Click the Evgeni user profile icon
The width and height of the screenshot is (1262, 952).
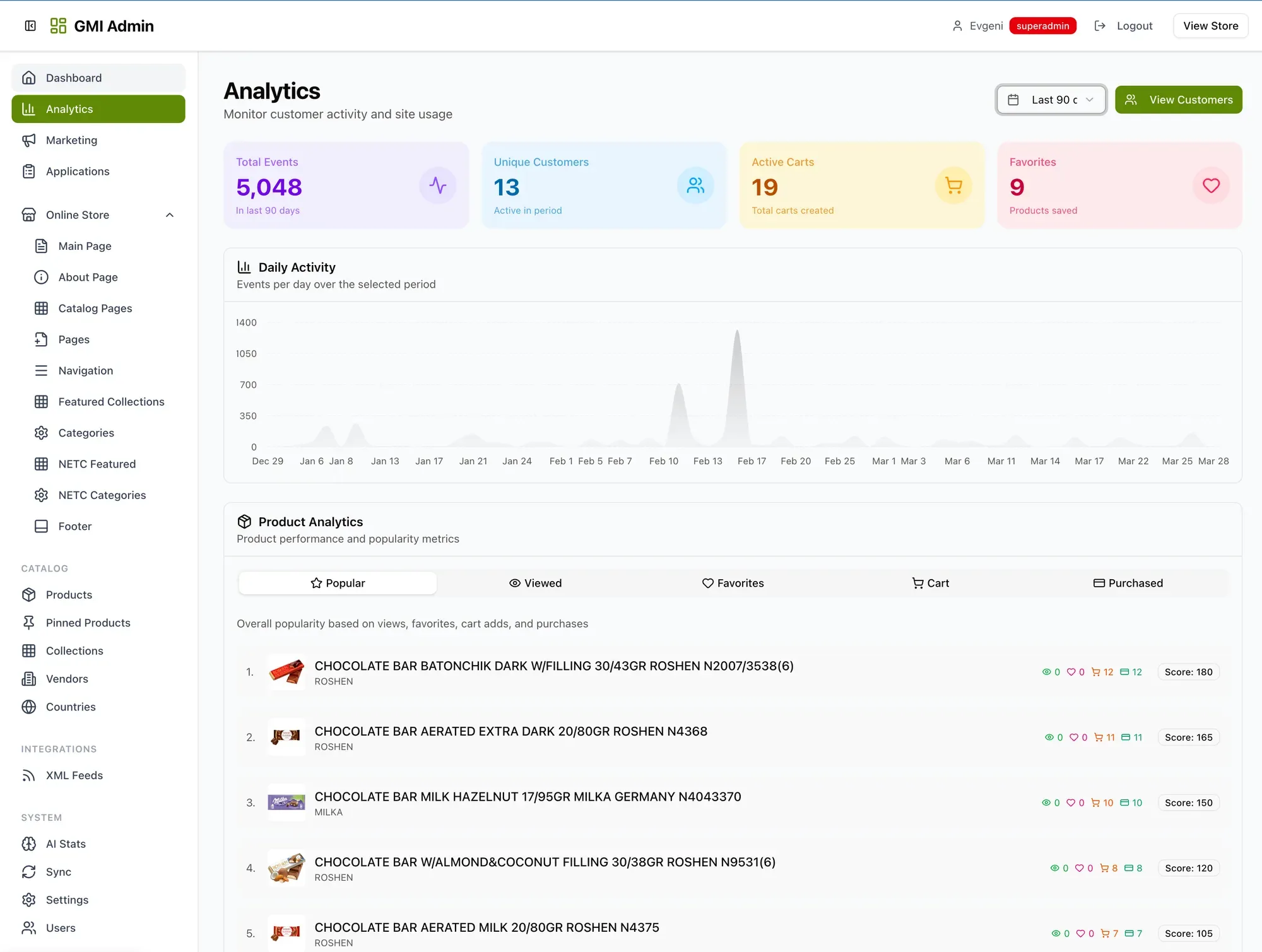[x=957, y=26]
